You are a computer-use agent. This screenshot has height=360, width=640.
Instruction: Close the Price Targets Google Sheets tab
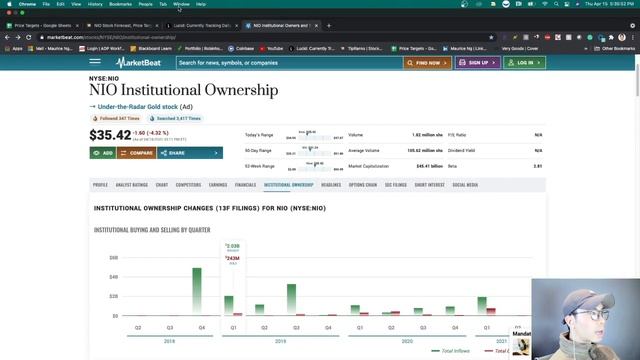tap(77, 25)
